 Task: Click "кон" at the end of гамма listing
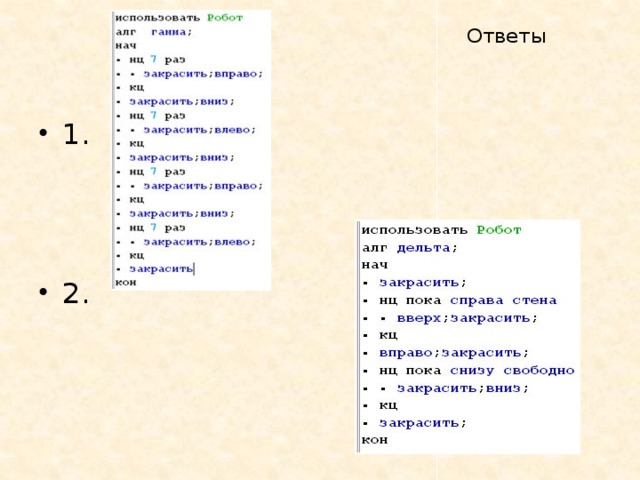click(x=126, y=282)
